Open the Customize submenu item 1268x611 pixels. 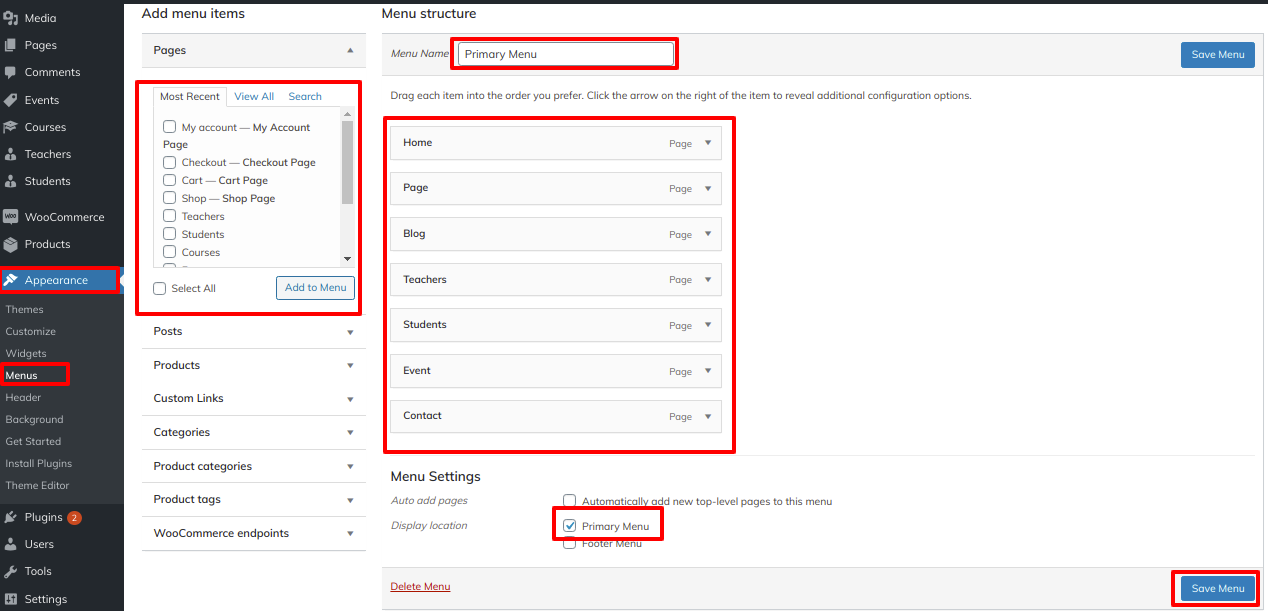coord(31,331)
